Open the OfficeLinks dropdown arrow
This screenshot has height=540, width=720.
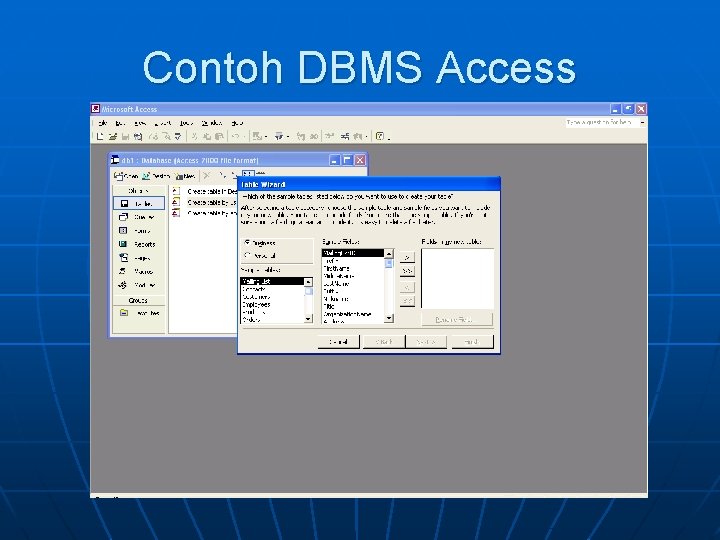pyautogui.click(x=266, y=136)
